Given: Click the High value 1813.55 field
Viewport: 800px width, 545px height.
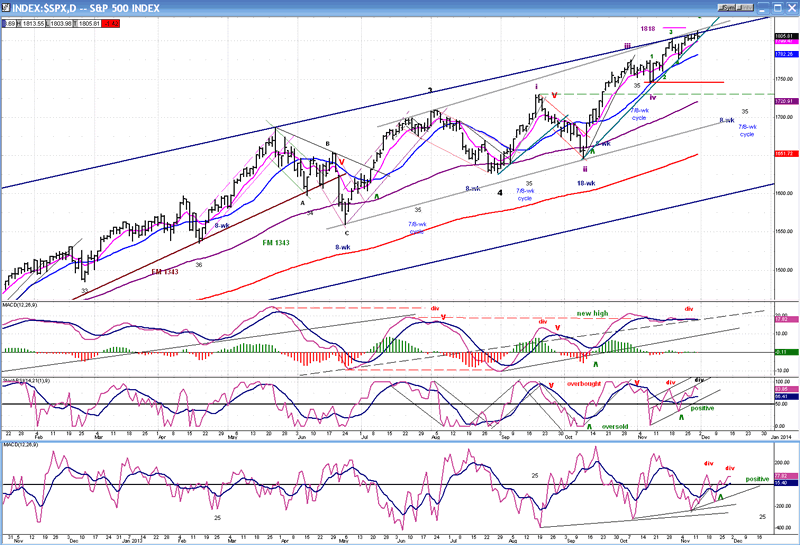Looking at the screenshot, I should pyautogui.click(x=31, y=23).
